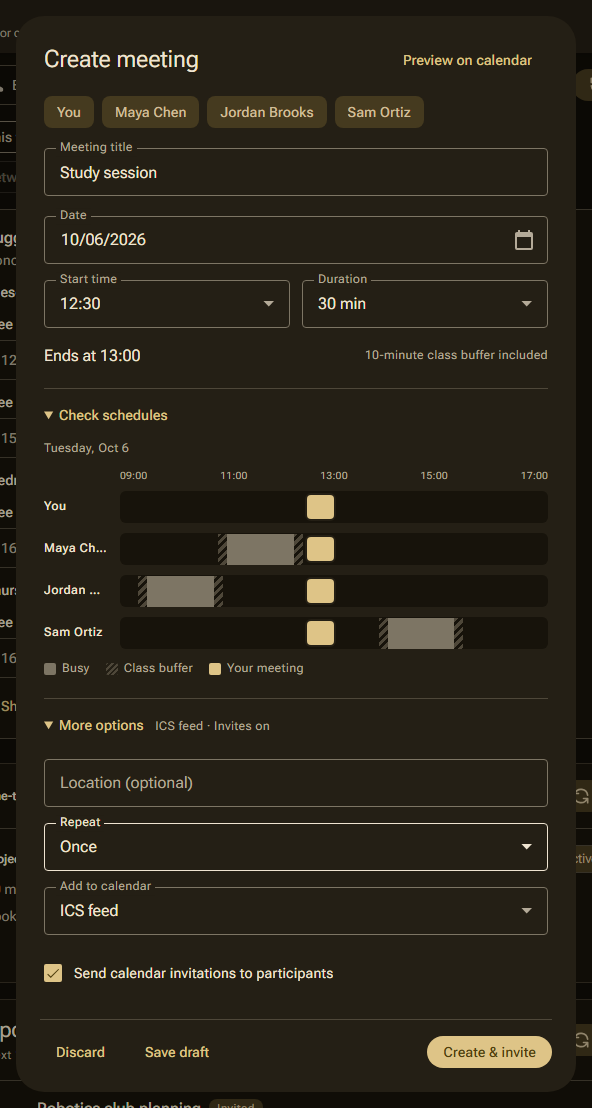
Task: Focus the Location (optional) field
Action: 295,783
